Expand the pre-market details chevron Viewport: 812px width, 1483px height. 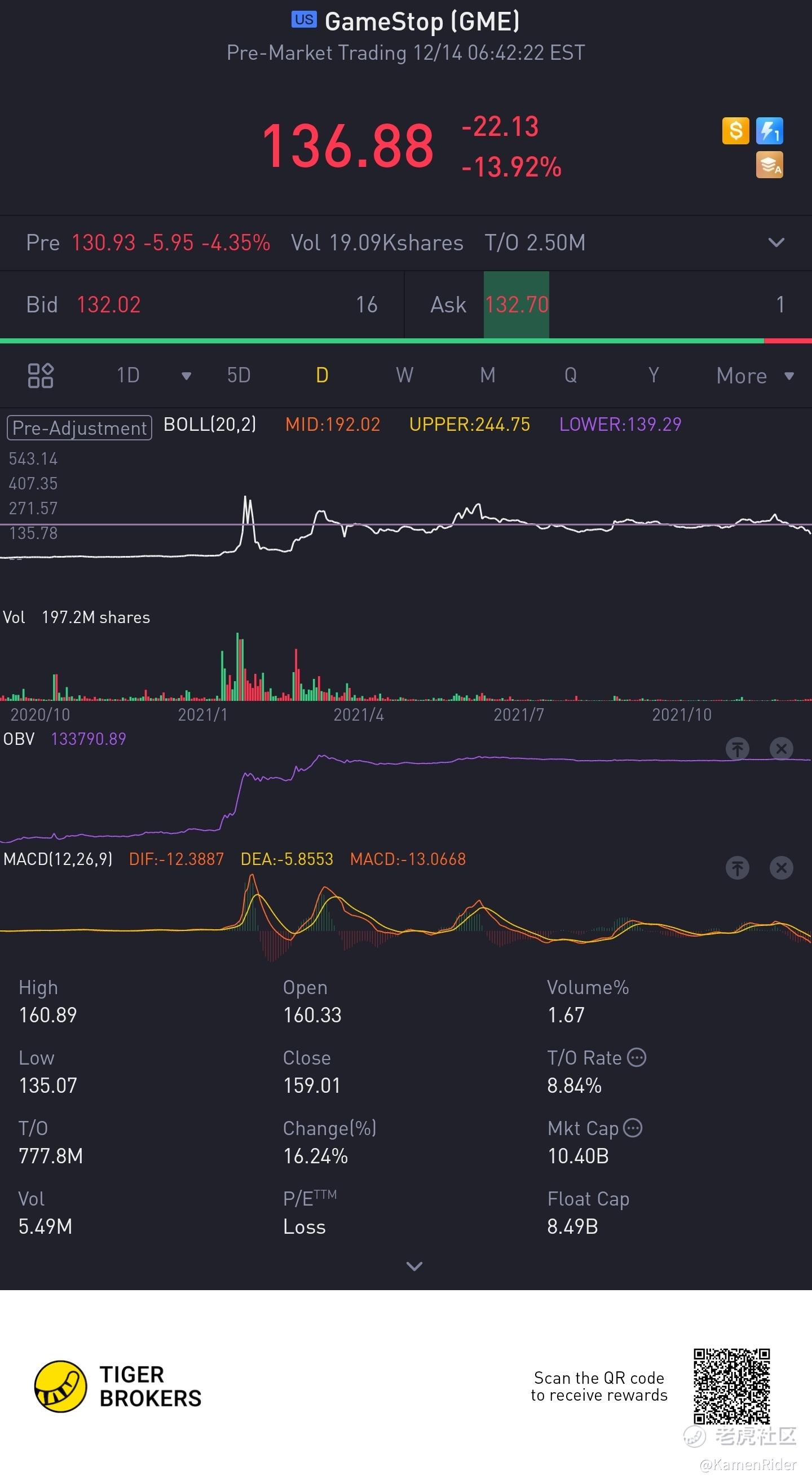tap(776, 242)
